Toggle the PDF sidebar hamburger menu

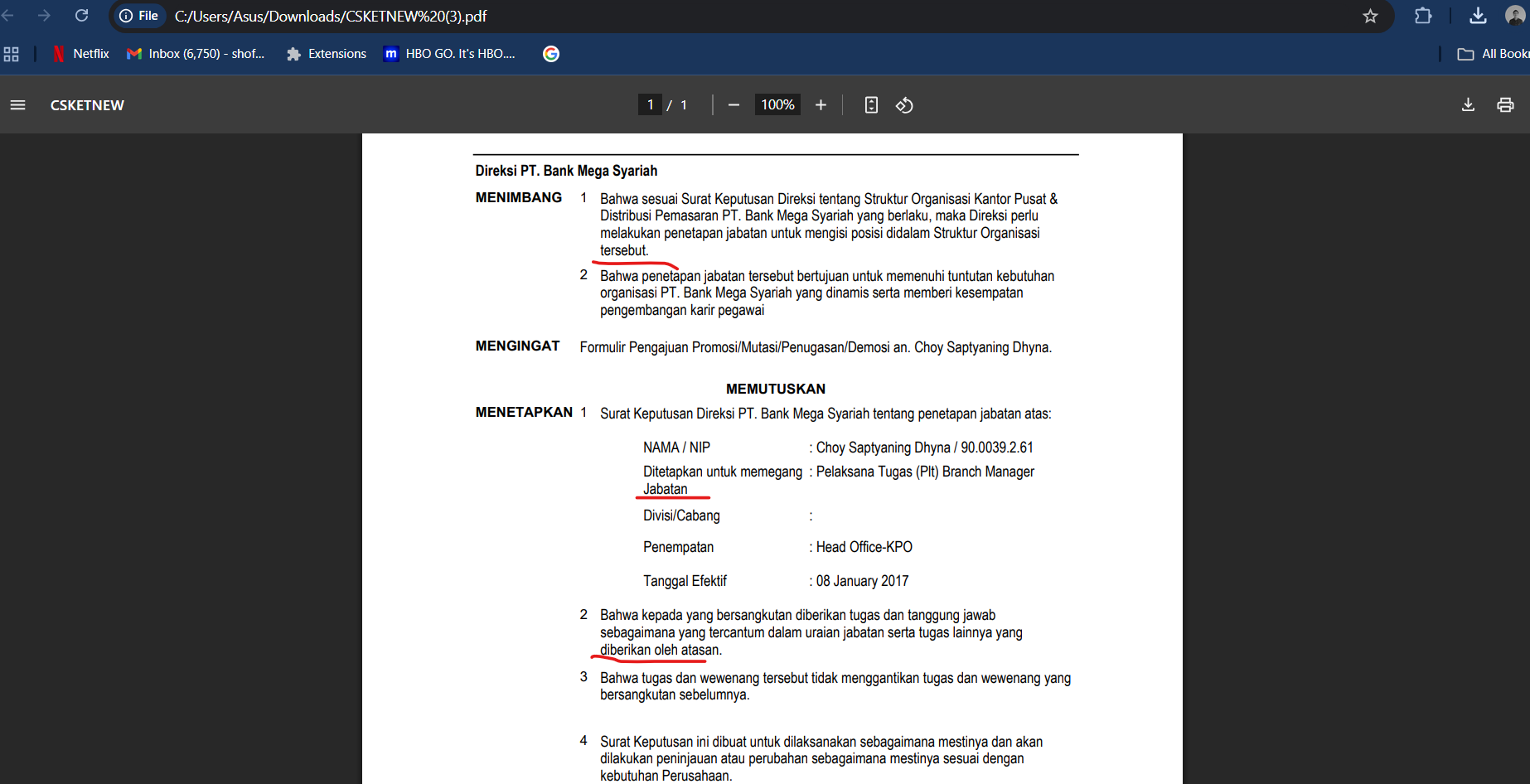point(18,105)
